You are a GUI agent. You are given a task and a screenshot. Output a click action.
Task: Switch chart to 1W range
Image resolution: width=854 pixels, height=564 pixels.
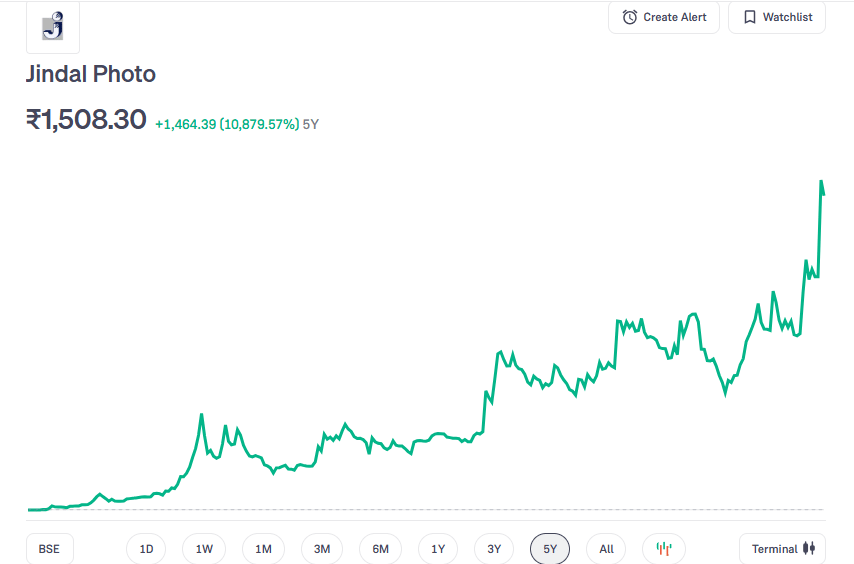click(x=204, y=549)
